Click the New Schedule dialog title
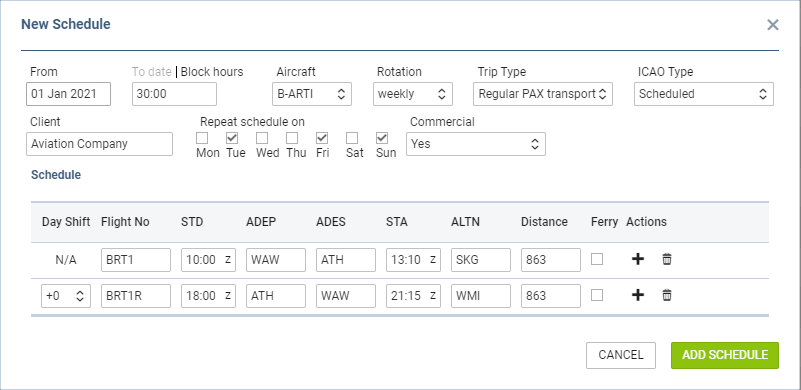Screen dimensions: 801x390 pyautogui.click(x=65, y=24)
